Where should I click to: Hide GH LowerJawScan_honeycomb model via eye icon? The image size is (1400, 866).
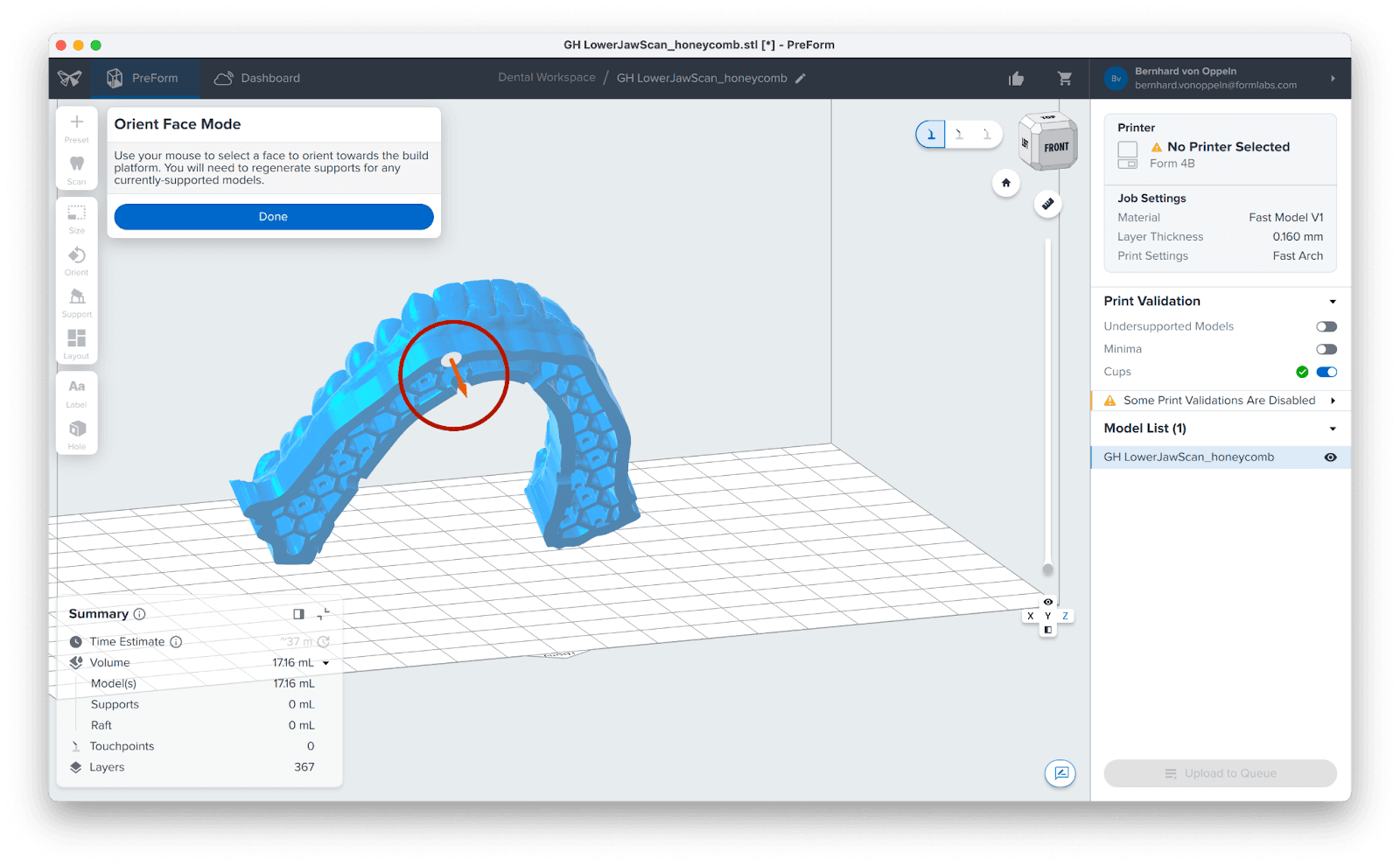pos(1330,457)
